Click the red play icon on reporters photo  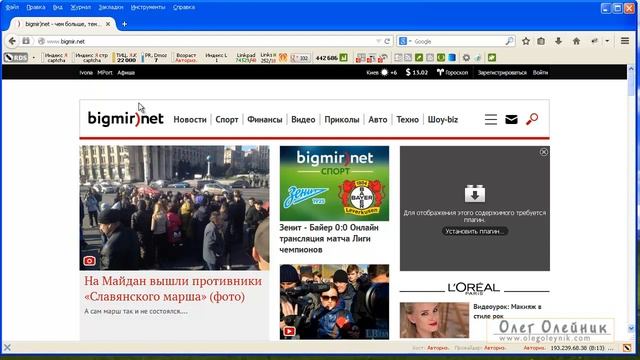[289, 331]
